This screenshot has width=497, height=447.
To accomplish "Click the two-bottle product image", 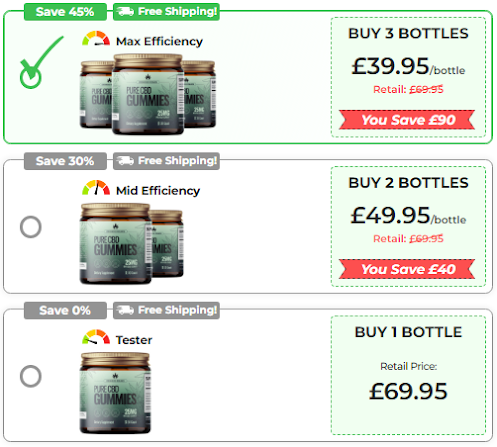I will click(x=132, y=244).
